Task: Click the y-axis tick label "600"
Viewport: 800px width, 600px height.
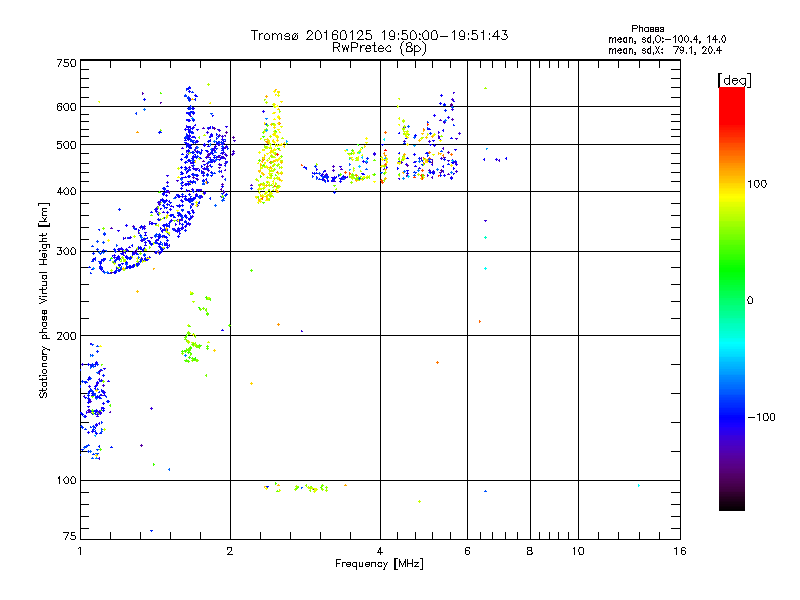Action: 66,107
